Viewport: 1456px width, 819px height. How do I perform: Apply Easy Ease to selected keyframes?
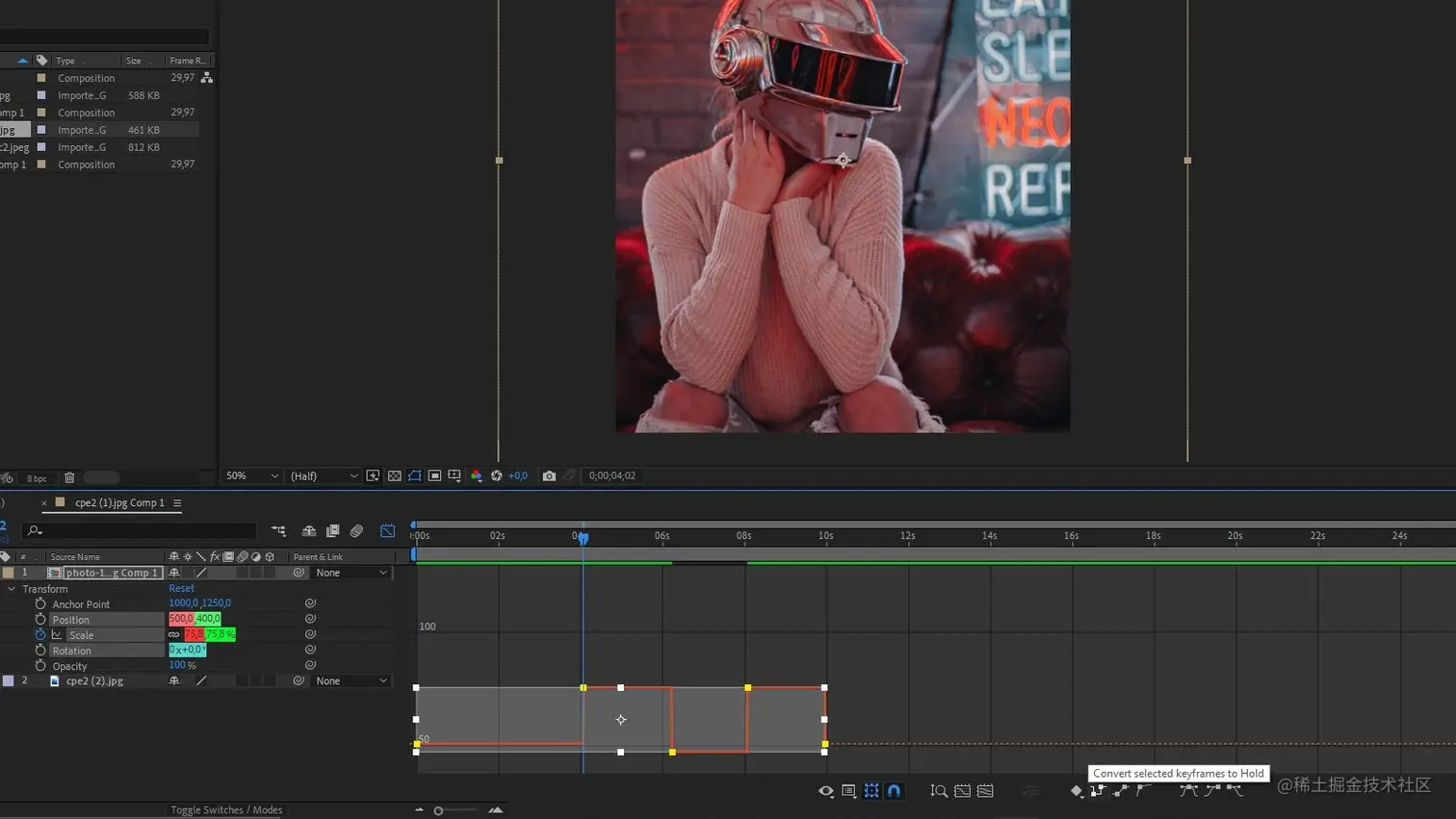(1188, 791)
